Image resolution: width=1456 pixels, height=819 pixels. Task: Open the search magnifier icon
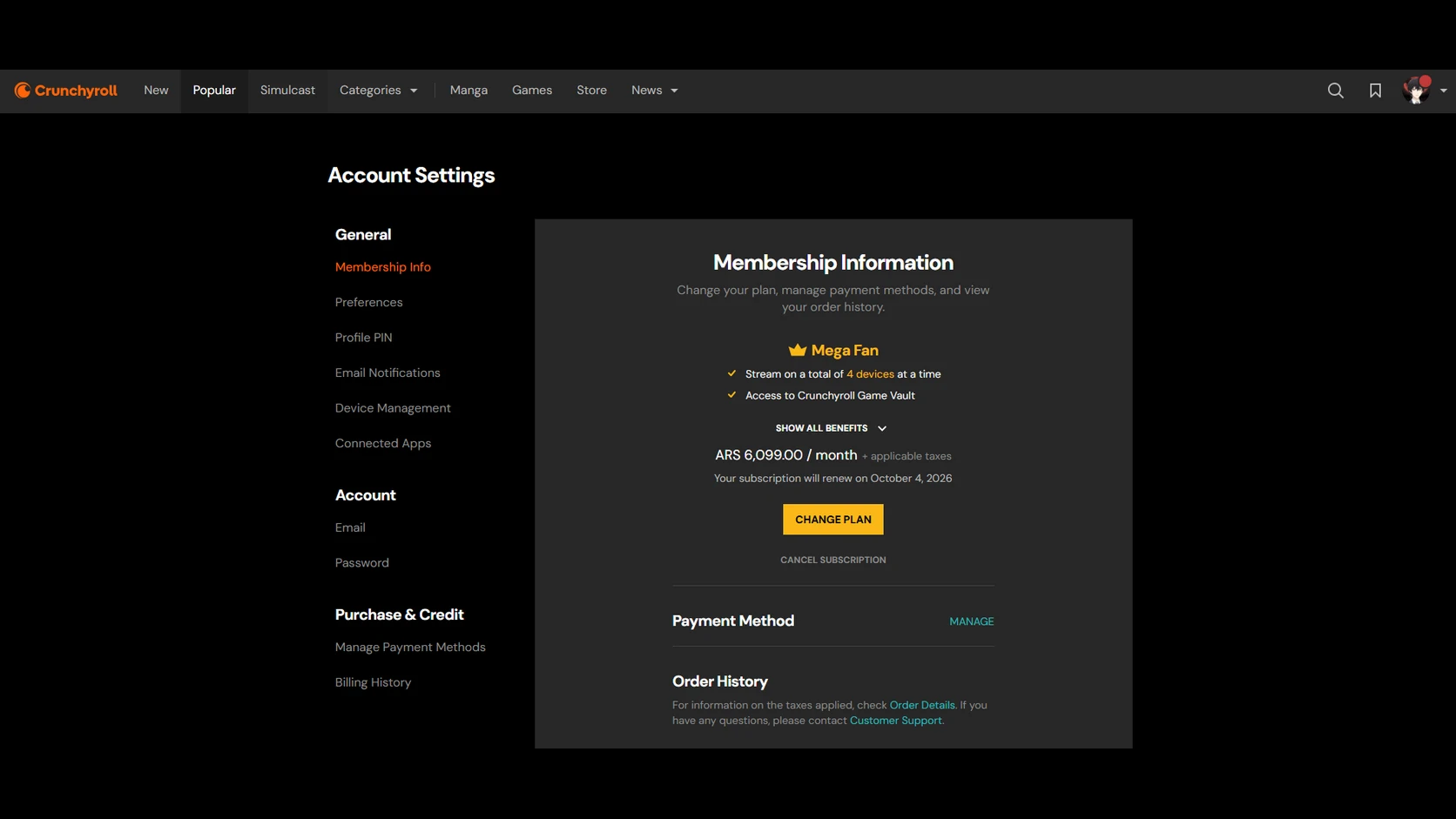pos(1335,91)
